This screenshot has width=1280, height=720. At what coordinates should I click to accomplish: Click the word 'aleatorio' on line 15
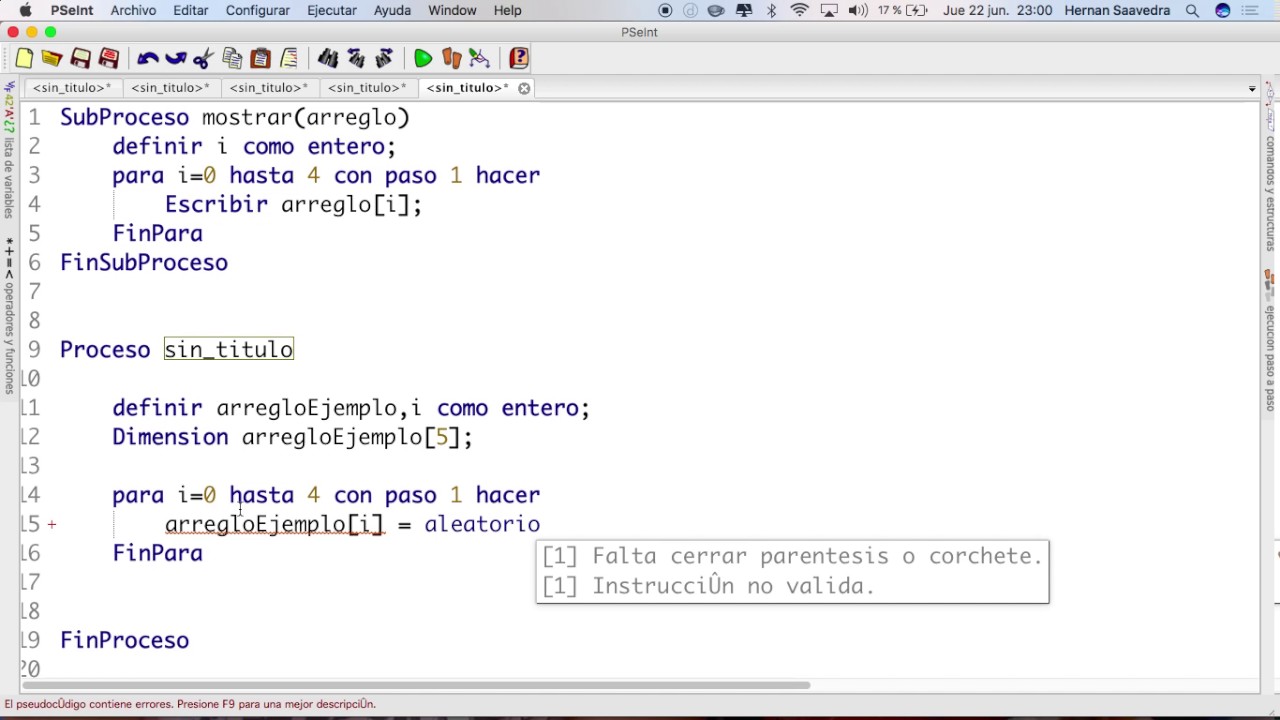coord(482,524)
